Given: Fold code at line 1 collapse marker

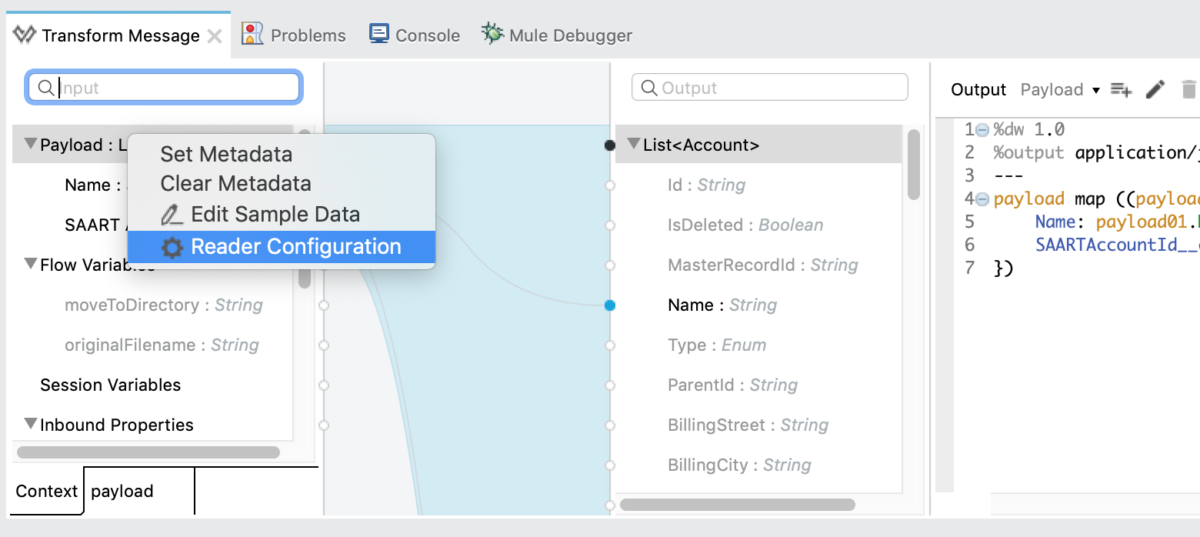Looking at the screenshot, I should pyautogui.click(x=982, y=130).
